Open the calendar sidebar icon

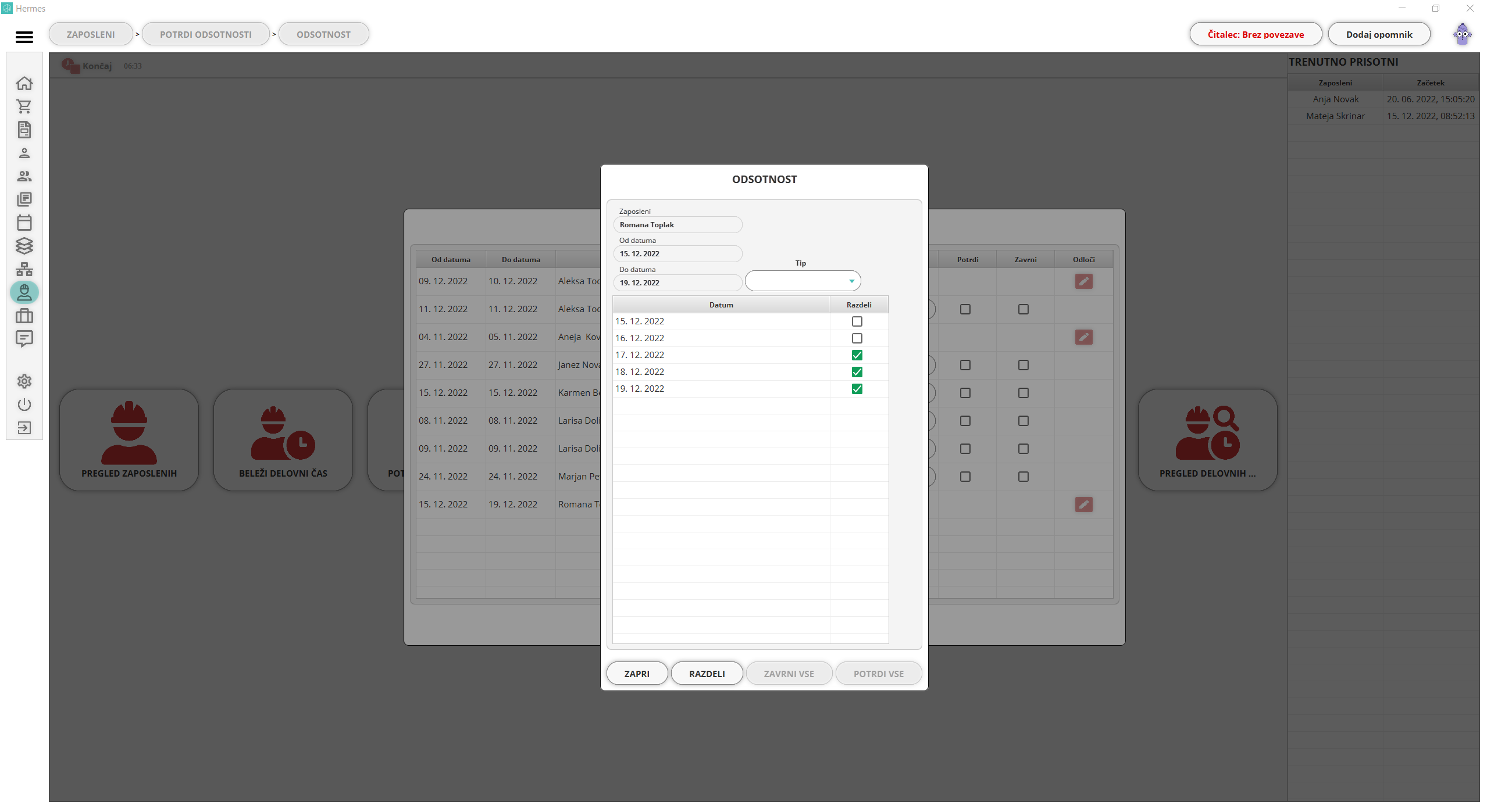[x=24, y=223]
